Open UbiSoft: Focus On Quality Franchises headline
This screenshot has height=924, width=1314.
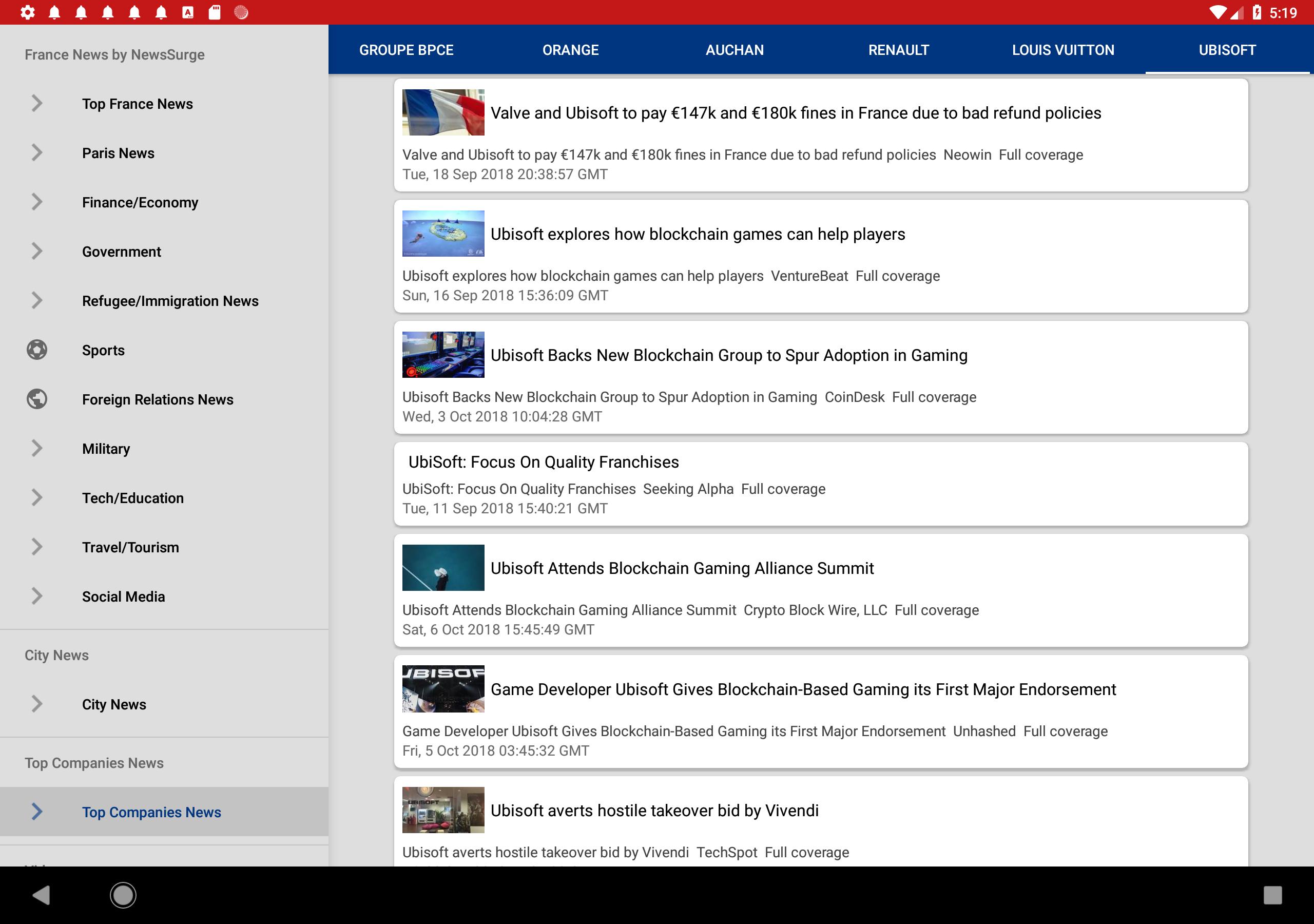(x=544, y=462)
